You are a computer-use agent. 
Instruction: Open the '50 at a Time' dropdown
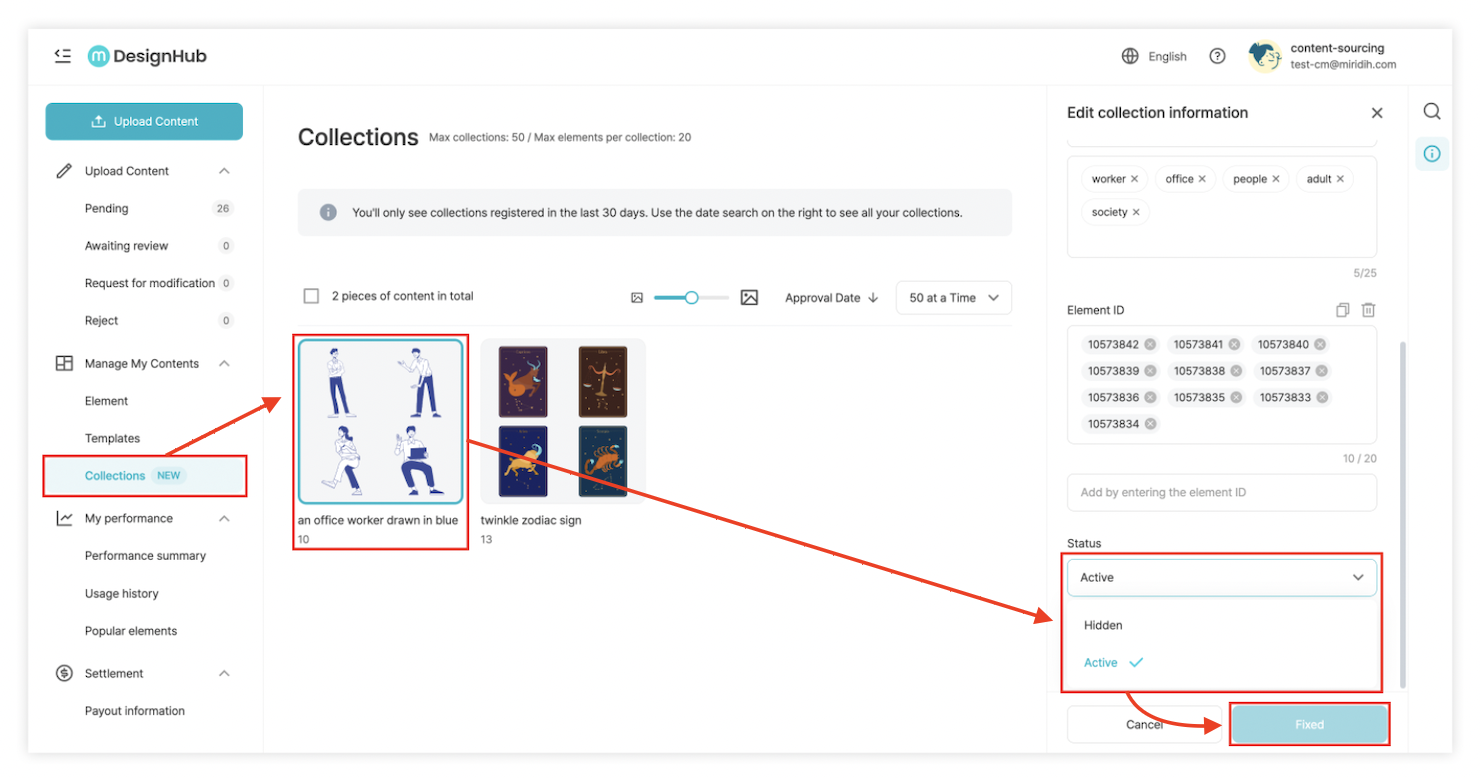tap(953, 298)
